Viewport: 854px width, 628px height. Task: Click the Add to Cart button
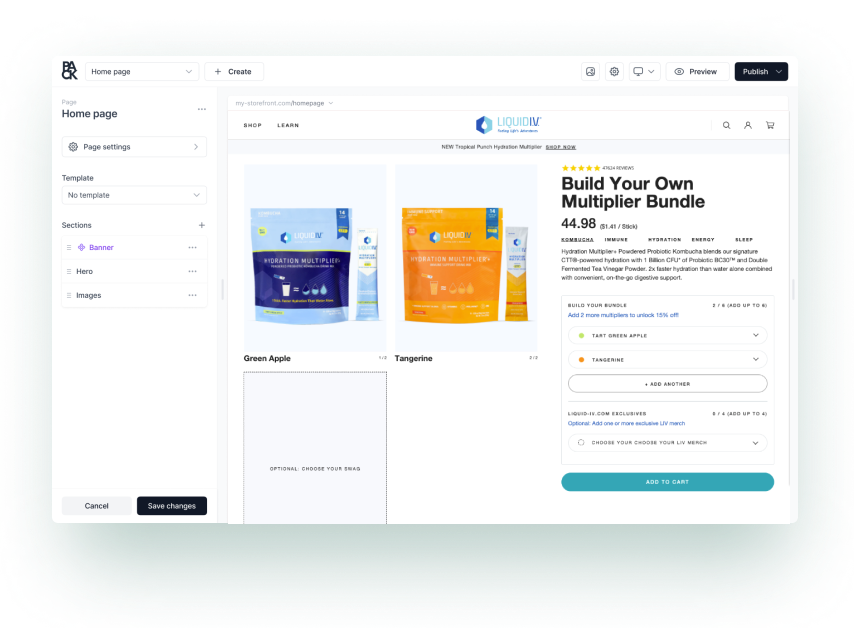(x=667, y=482)
